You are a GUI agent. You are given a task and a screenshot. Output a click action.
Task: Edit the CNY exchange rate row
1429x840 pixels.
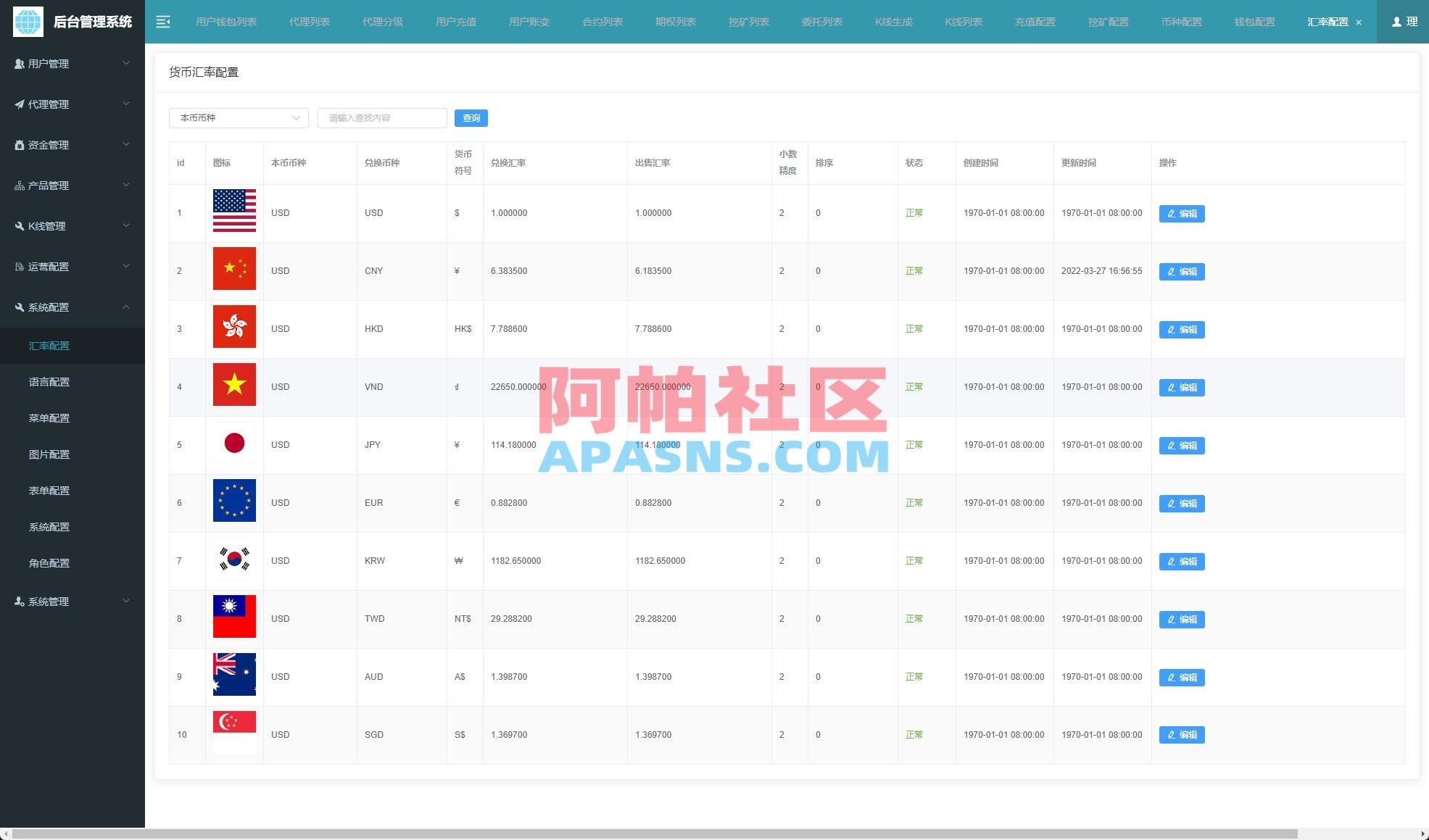pyautogui.click(x=1181, y=272)
